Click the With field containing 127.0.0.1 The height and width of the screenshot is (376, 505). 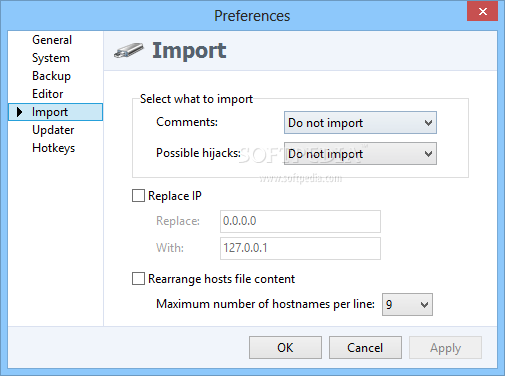300,248
